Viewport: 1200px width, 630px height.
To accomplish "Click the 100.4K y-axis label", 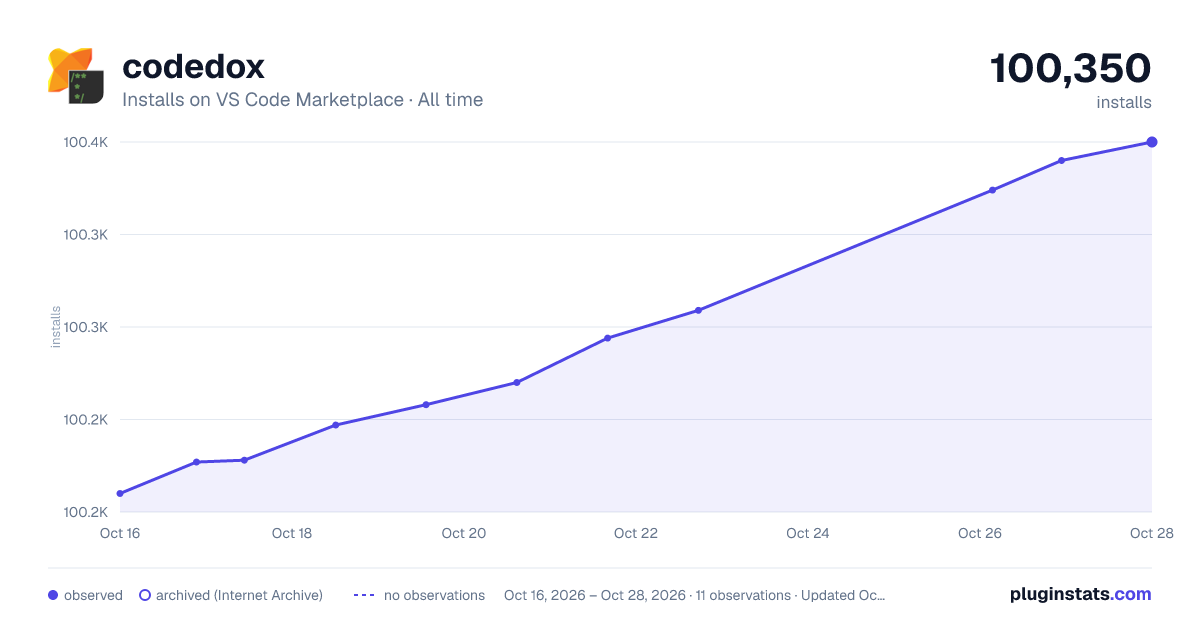I will point(86,142).
